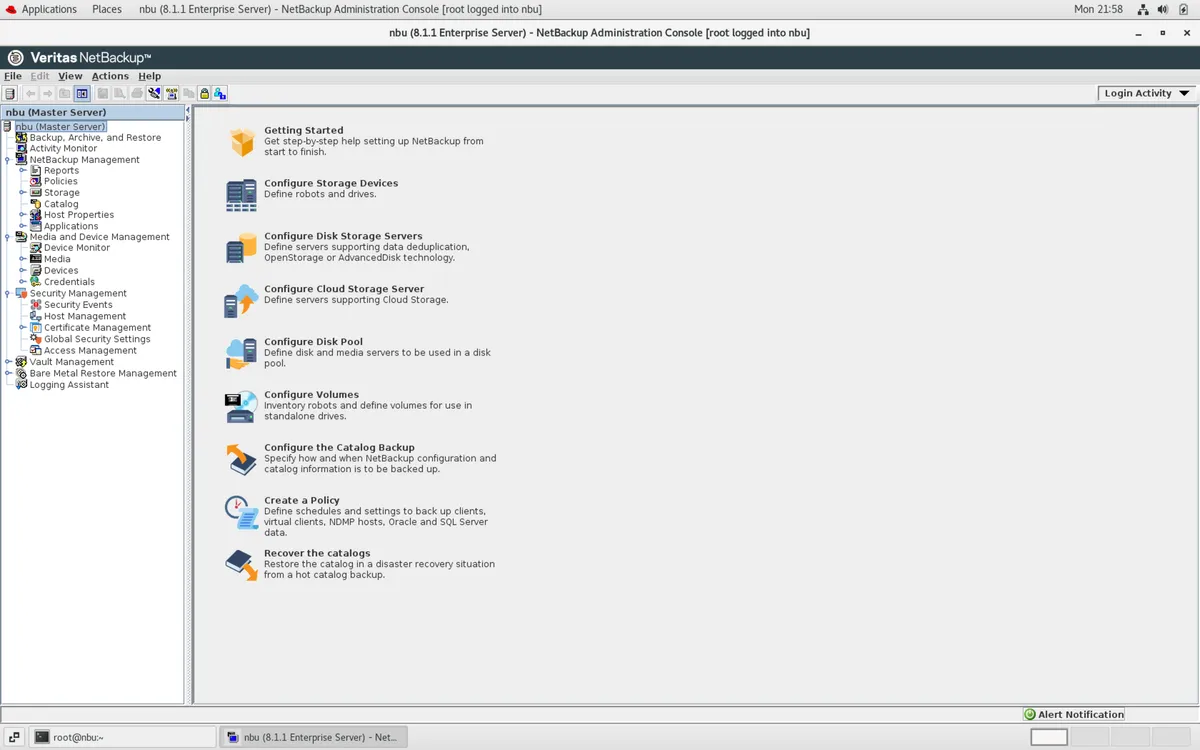Viewport: 1200px width, 750px height.
Task: Open the Actions menu
Action: [x=110, y=76]
